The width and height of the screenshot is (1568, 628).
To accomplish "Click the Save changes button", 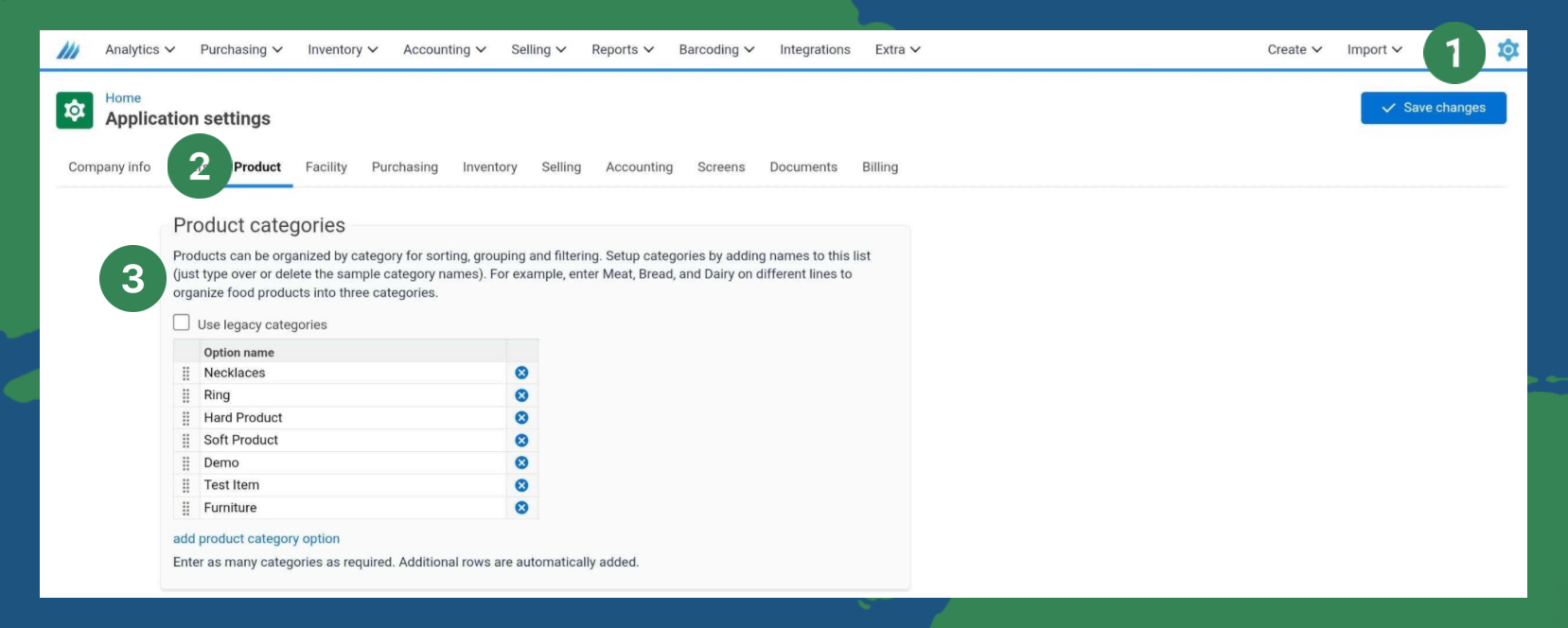I will point(1434,108).
